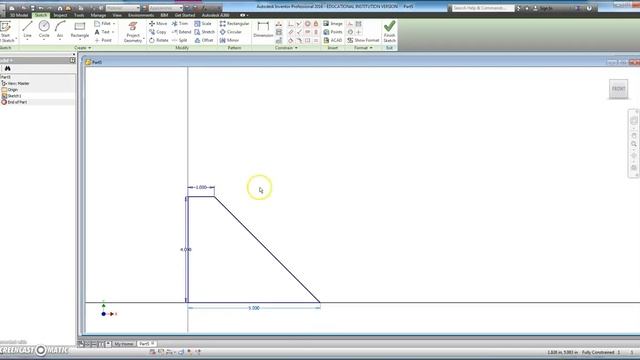Click the Point tool
The image size is (640, 360).
click(x=103, y=40)
